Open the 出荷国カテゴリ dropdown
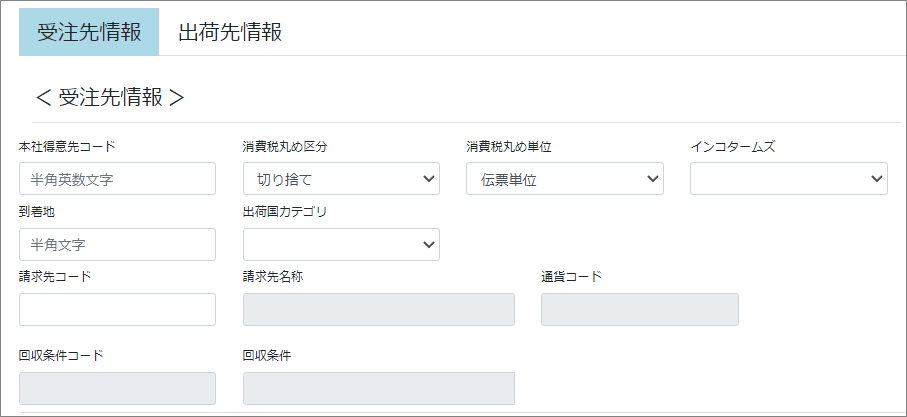The image size is (907, 417). [x=341, y=244]
